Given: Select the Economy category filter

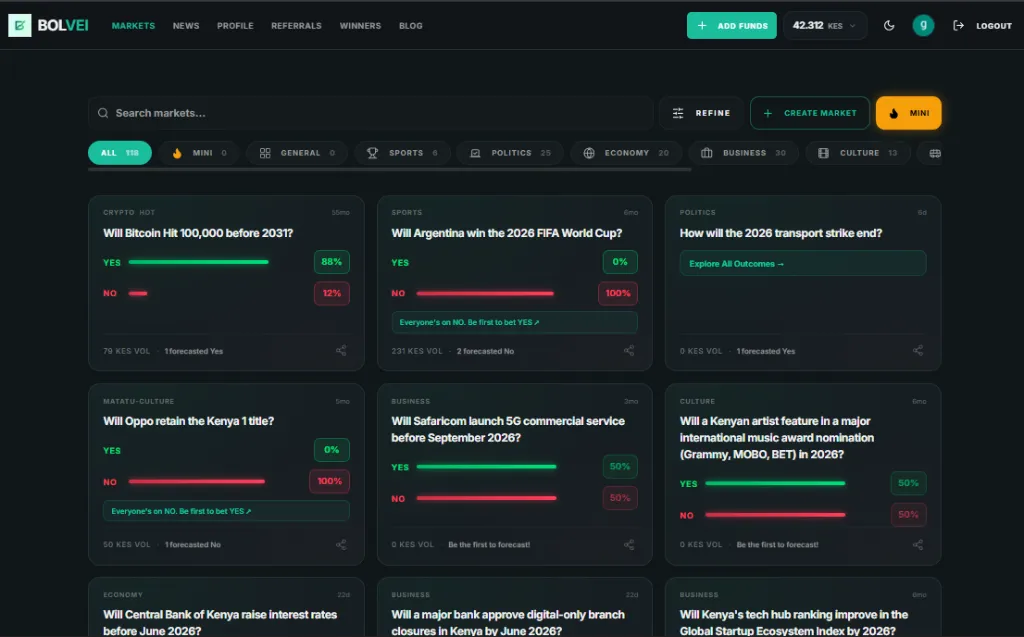Looking at the screenshot, I should [626, 153].
